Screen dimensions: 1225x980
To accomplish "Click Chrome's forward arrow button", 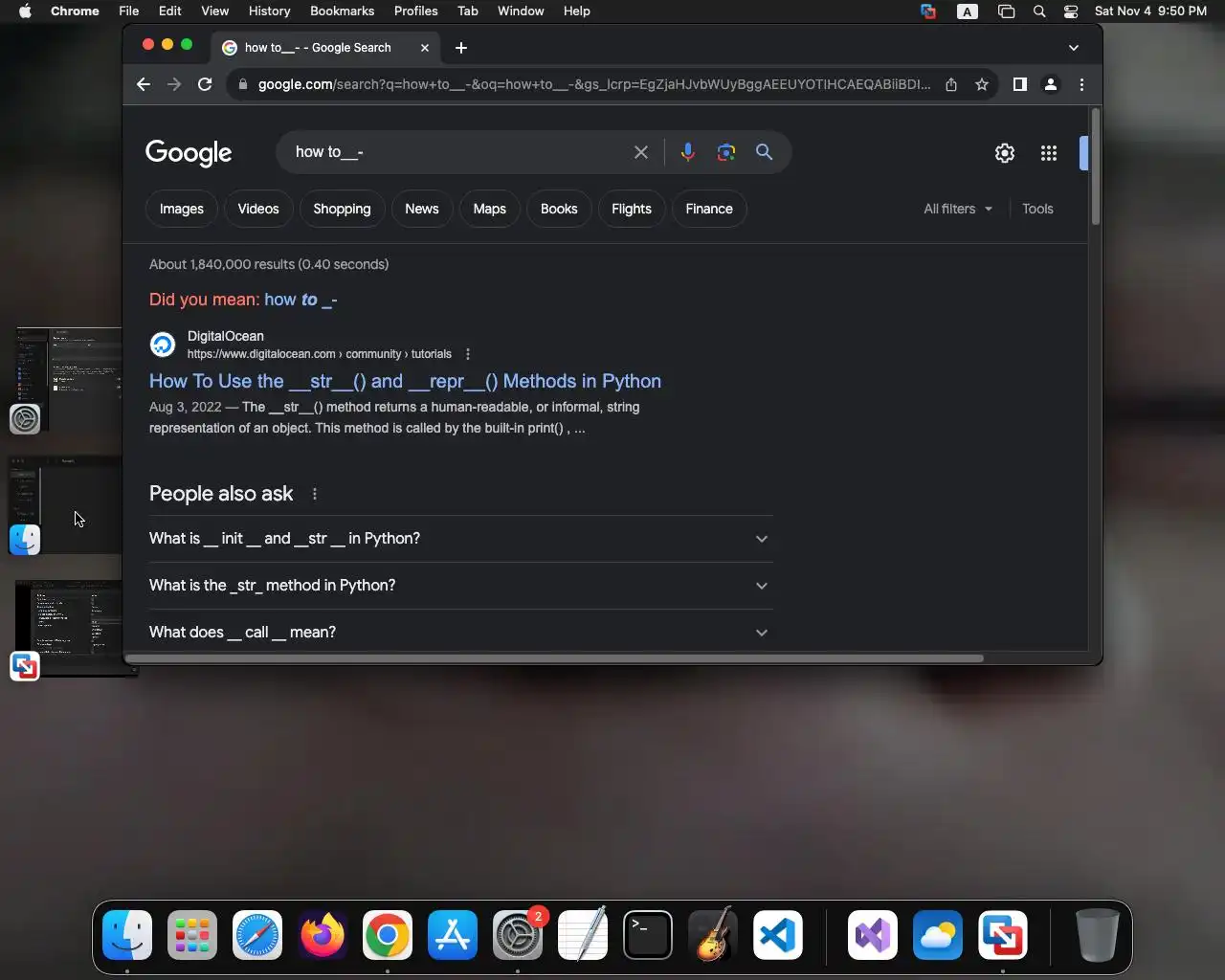I will [174, 84].
